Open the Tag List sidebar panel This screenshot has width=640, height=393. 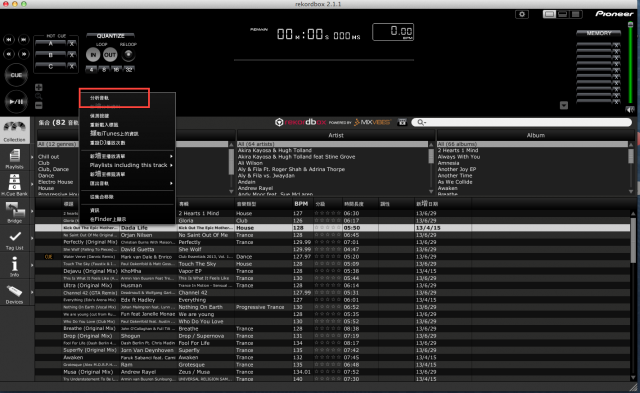pyautogui.click(x=15, y=240)
